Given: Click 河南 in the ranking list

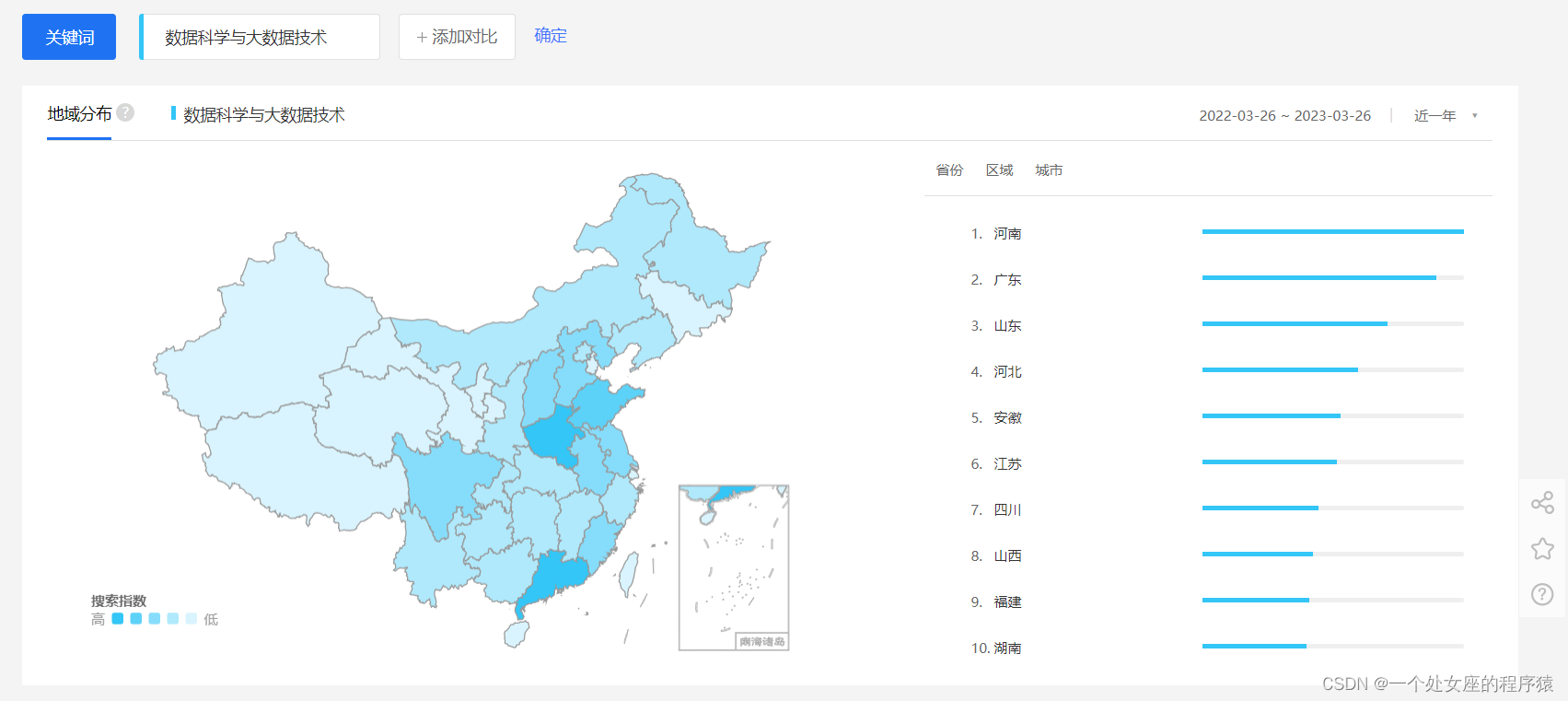Looking at the screenshot, I should (x=1007, y=233).
